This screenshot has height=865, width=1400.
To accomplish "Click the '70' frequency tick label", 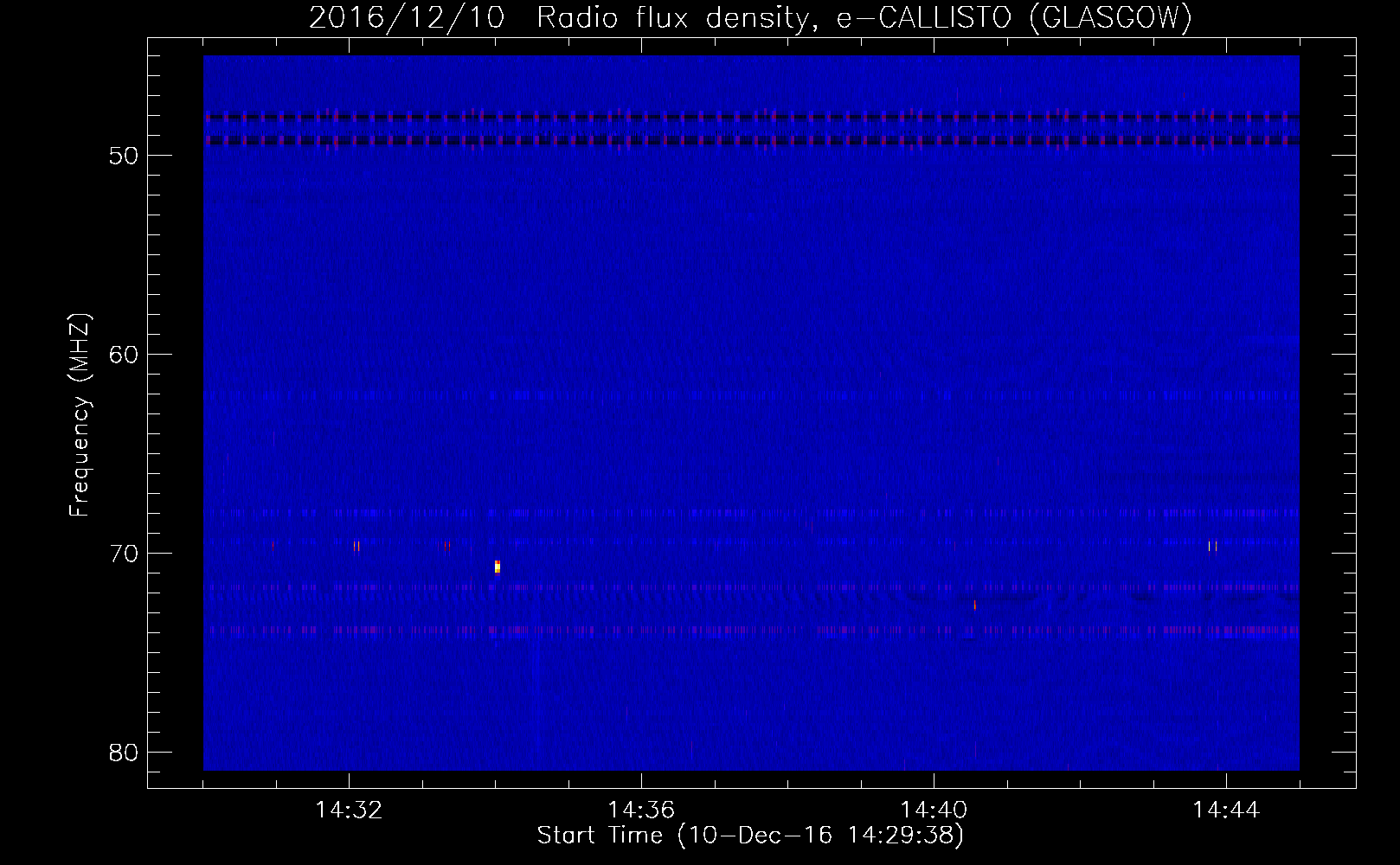I will point(125,554).
